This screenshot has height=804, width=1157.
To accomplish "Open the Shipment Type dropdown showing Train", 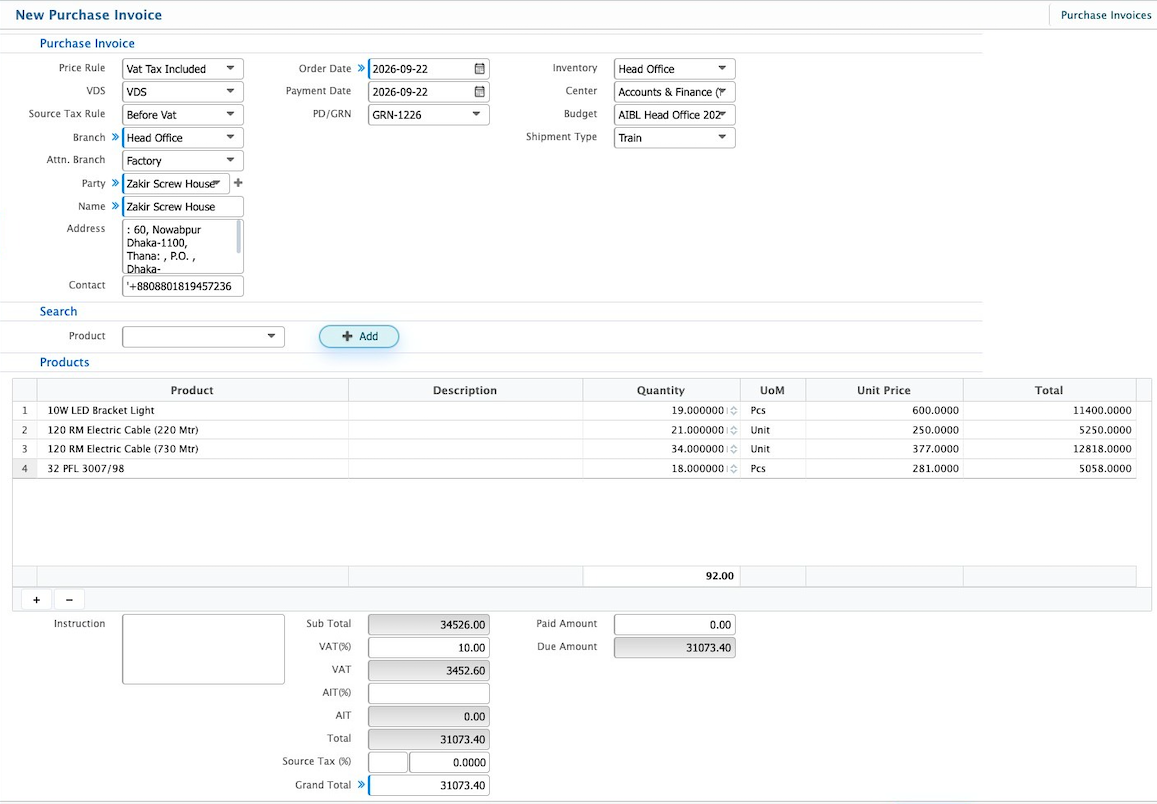I will pos(674,137).
